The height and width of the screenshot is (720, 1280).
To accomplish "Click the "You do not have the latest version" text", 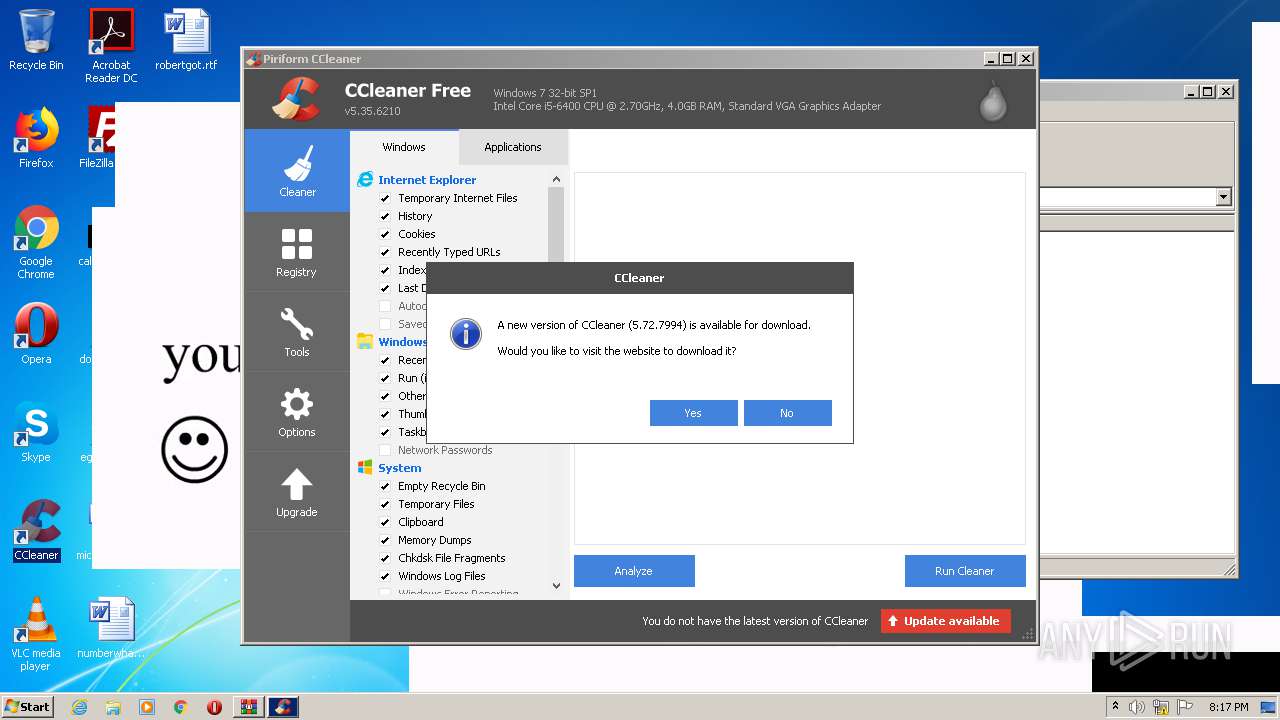I will point(755,621).
